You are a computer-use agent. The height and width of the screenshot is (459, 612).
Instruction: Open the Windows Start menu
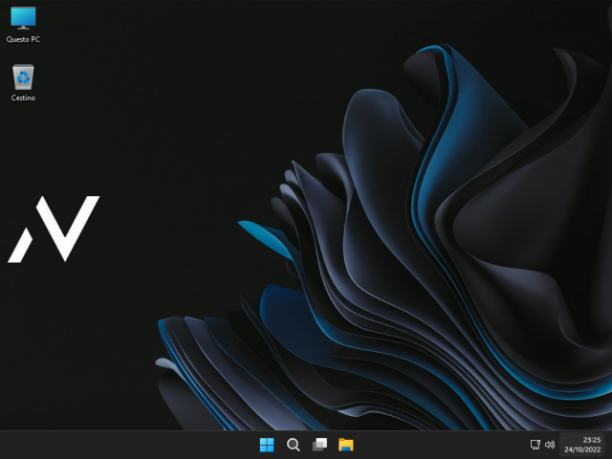(267, 445)
